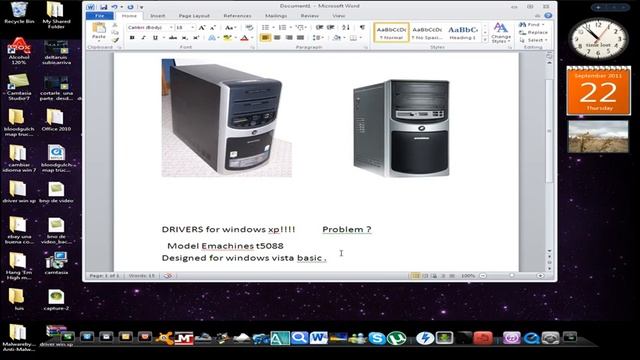Toggle bold formatting
This screenshot has height=360, width=640.
132,38
